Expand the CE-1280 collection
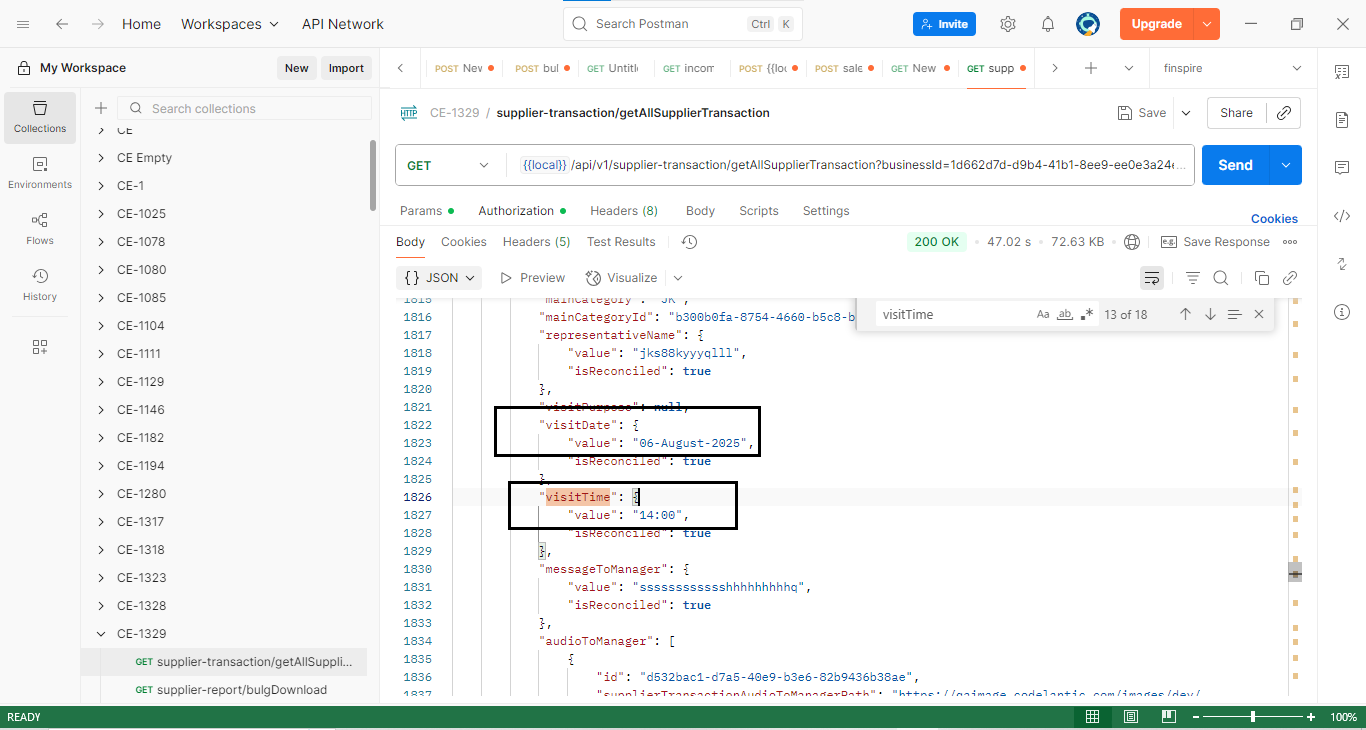This screenshot has height=730, width=1366. (x=101, y=494)
